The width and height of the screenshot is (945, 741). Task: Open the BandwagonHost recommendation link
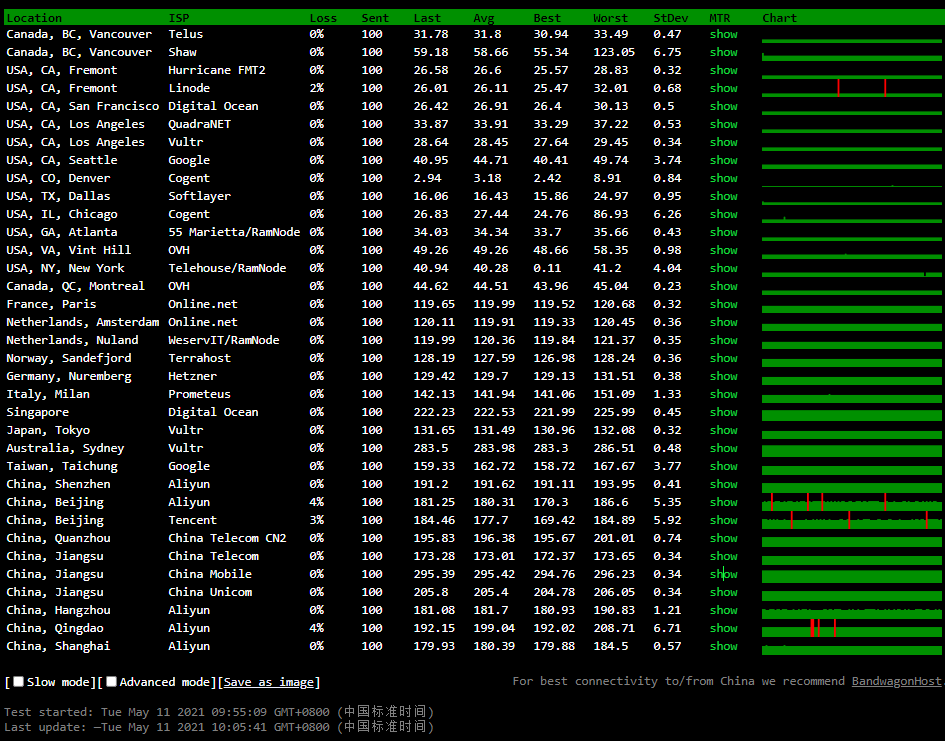tap(896, 681)
